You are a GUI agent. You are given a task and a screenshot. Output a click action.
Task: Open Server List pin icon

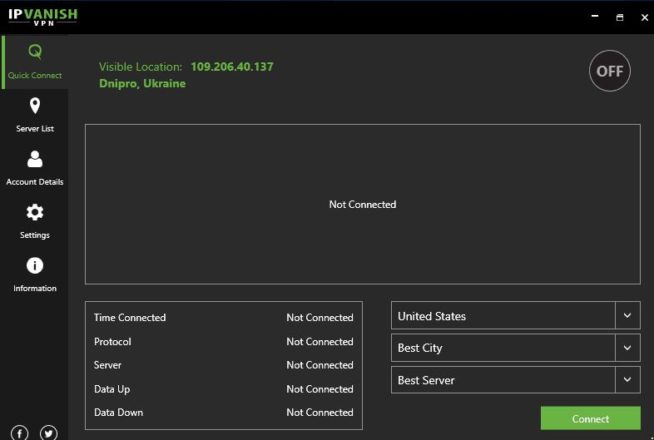pyautogui.click(x=35, y=106)
